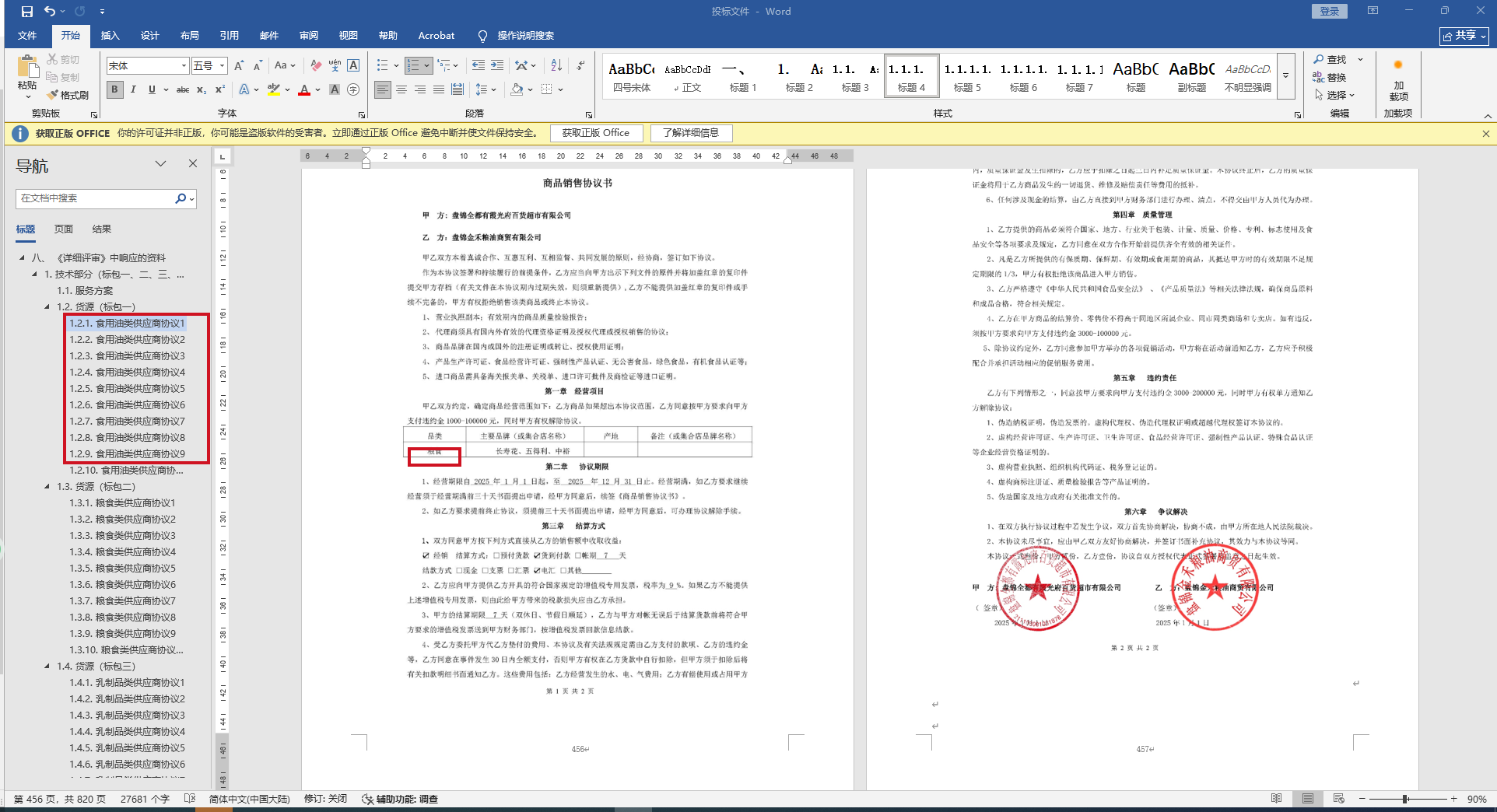Click the shading paint bucket icon

pos(517,89)
